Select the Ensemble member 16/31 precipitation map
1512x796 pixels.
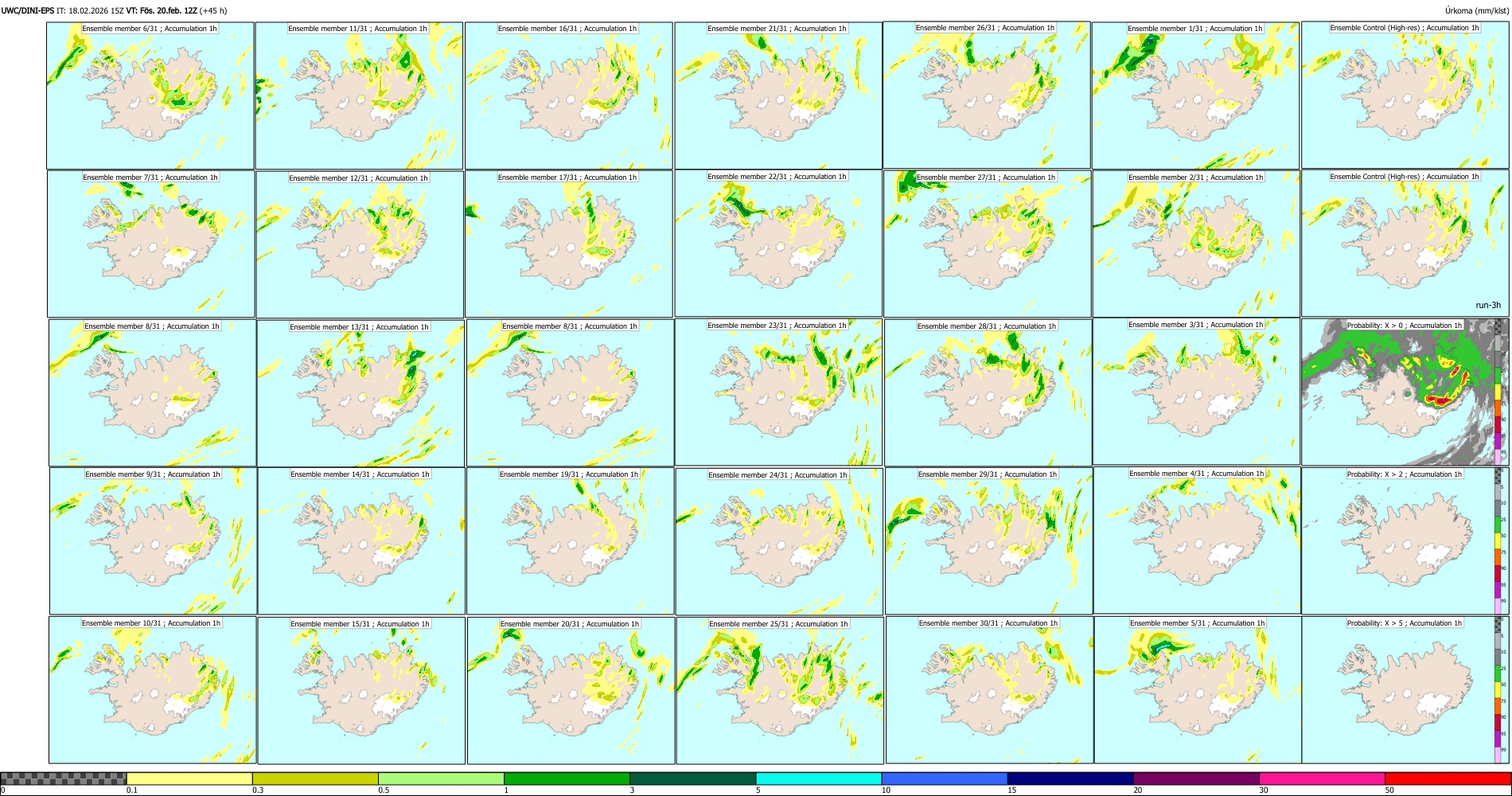pos(568,96)
